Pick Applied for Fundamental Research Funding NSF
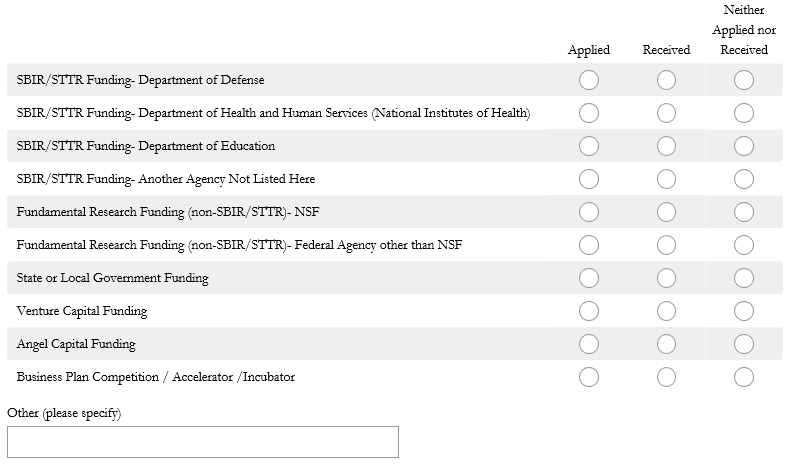Screen dimensions: 806x464 pyautogui.click(x=589, y=212)
